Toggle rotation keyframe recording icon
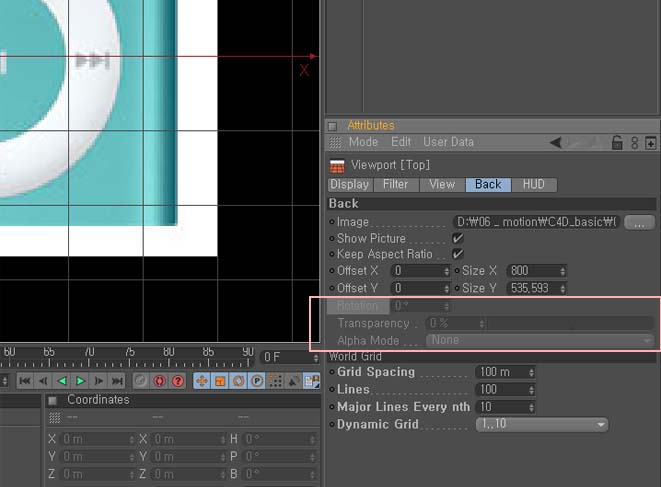This screenshot has height=487, width=661. (239, 381)
